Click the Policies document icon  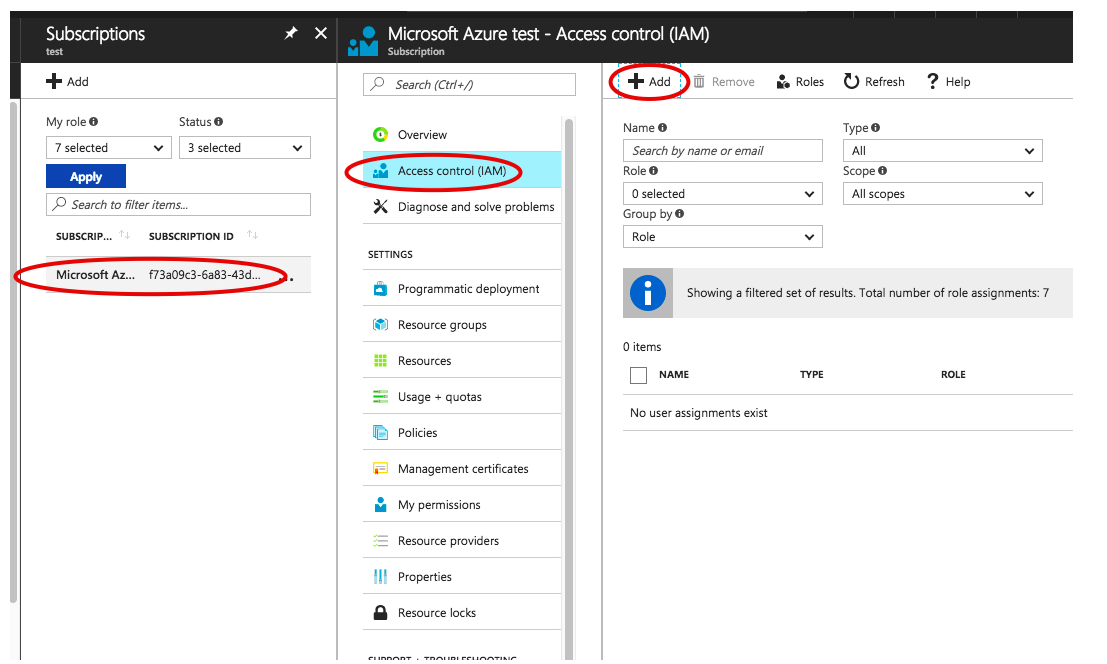[x=381, y=433]
